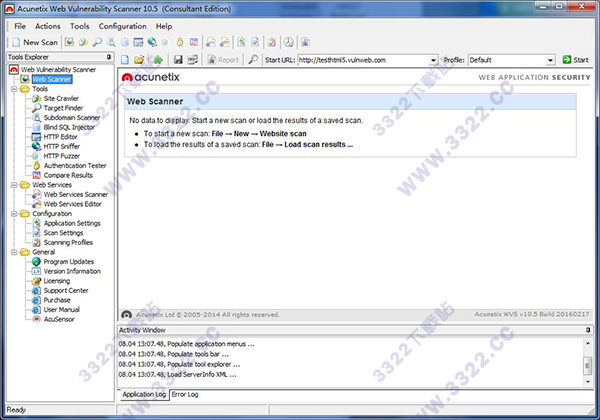This screenshot has width=600, height=420.
Task: Launch Site Crawler via top toolbar icon
Action: click(83, 42)
